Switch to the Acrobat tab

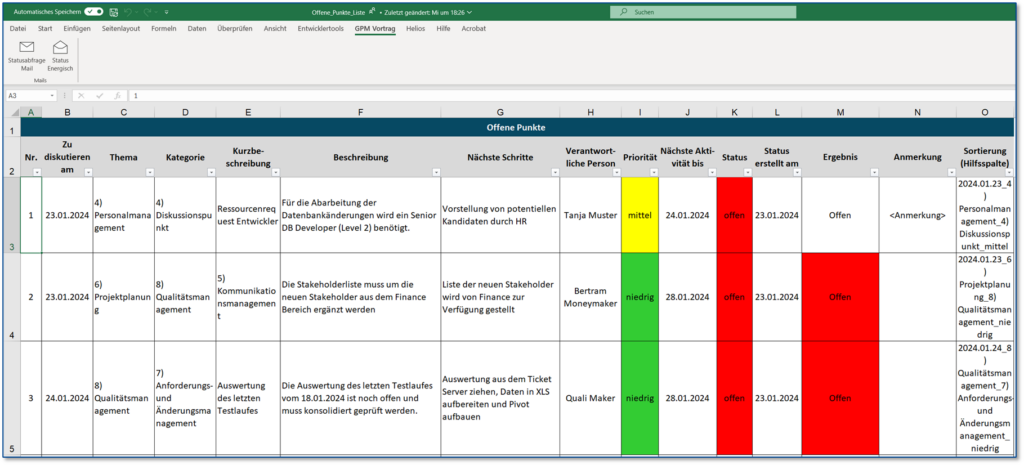click(x=473, y=29)
